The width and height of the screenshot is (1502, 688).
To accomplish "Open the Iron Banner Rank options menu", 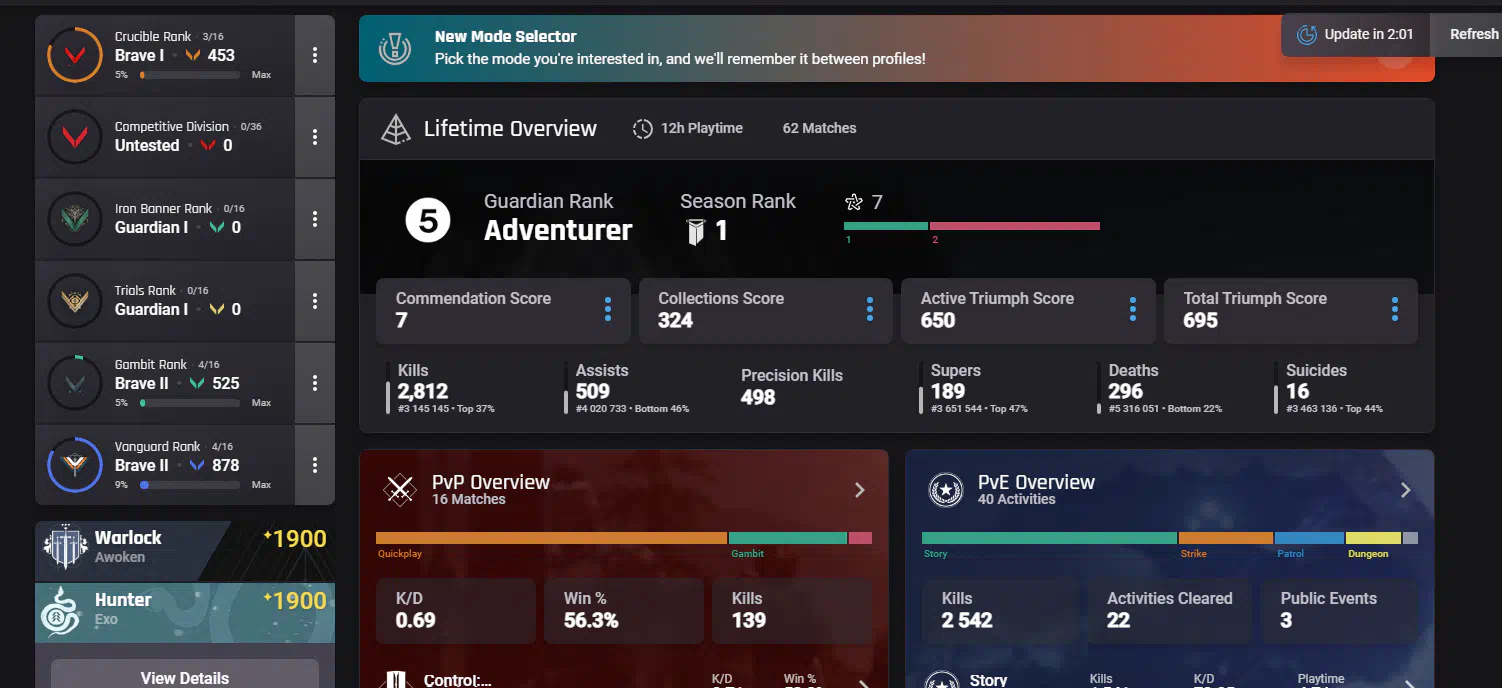I will (x=315, y=219).
